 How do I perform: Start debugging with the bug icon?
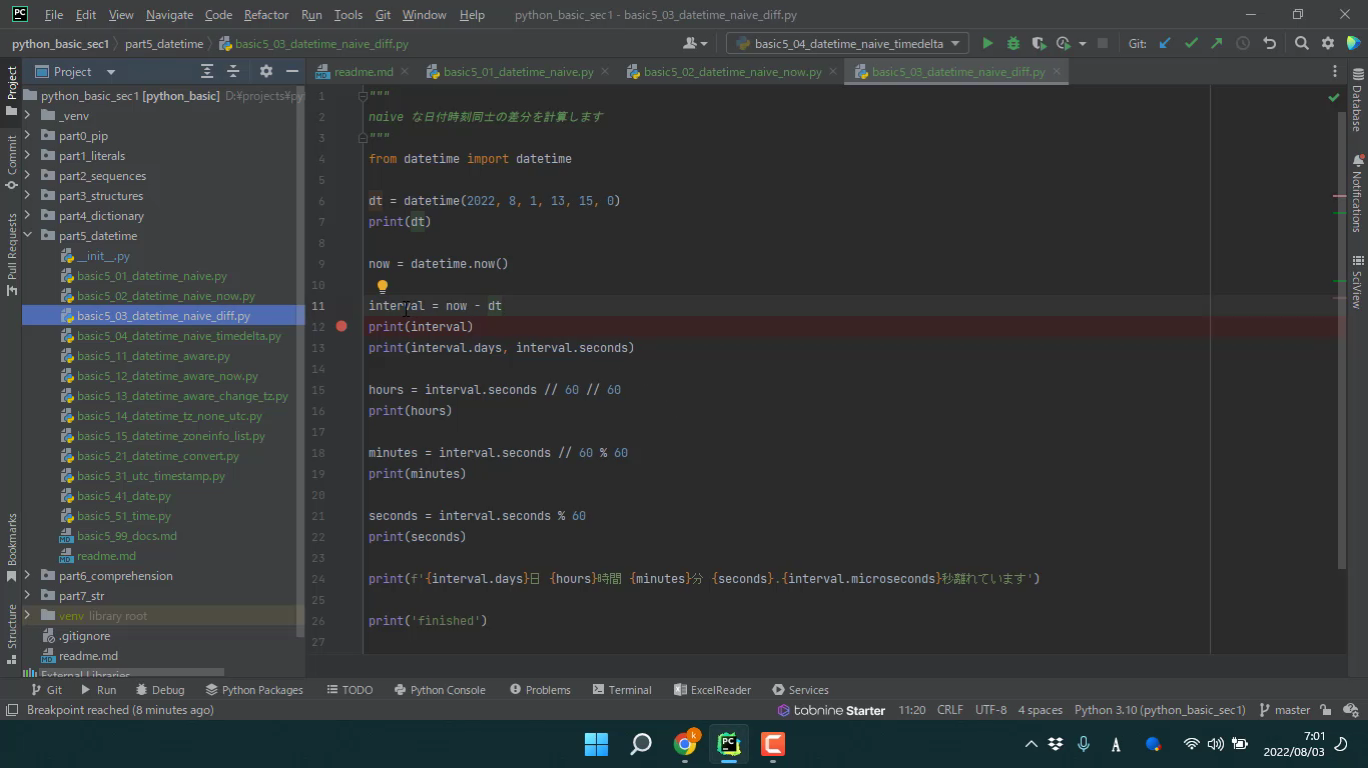click(1013, 43)
